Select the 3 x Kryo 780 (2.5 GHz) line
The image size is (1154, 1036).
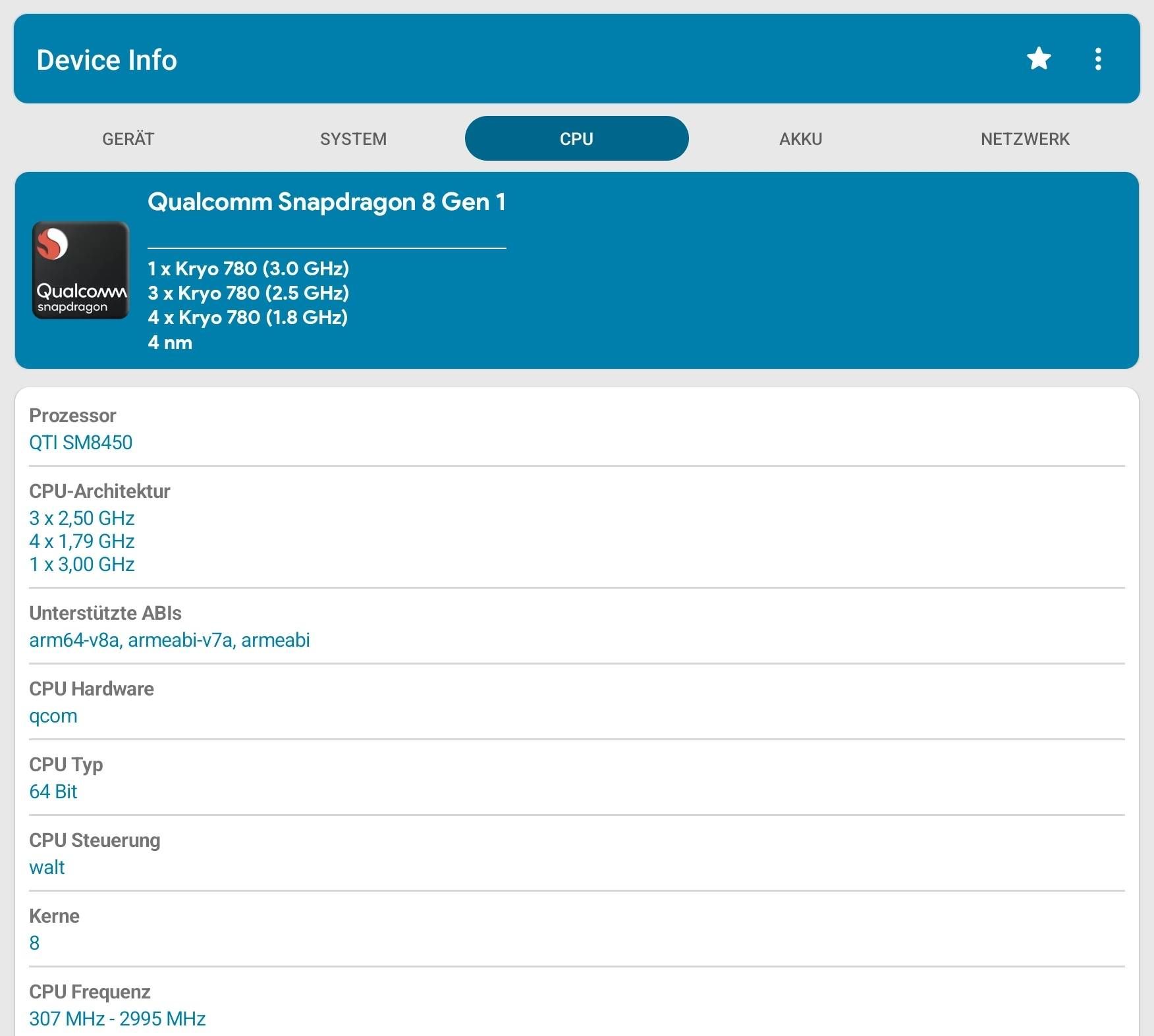[x=248, y=292]
